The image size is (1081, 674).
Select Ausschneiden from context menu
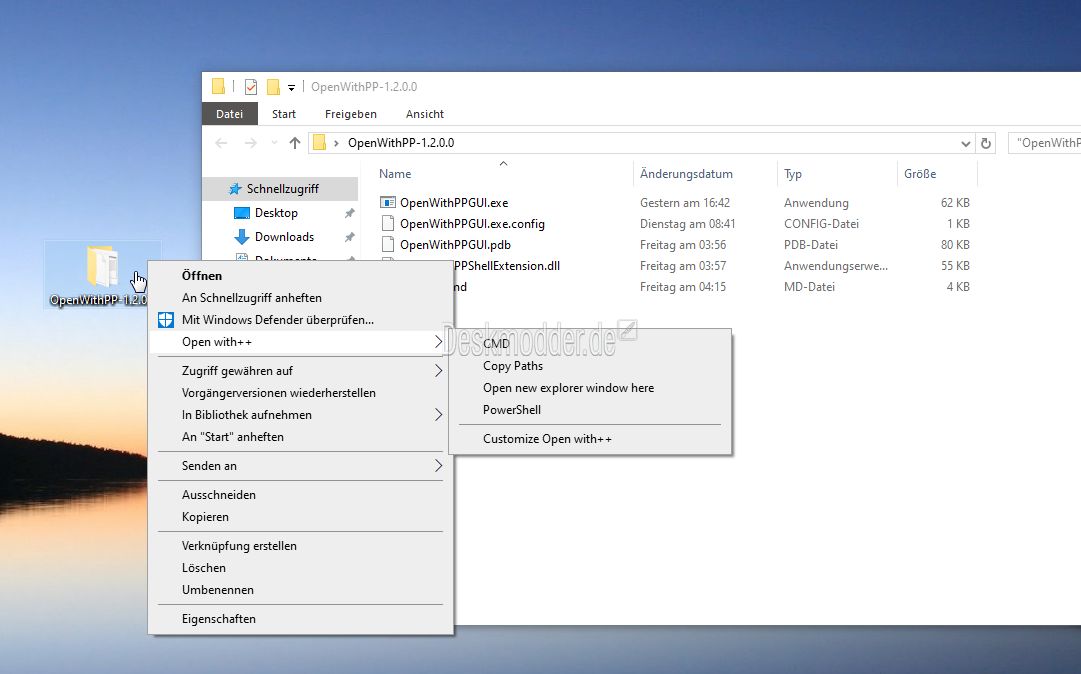pos(301,495)
